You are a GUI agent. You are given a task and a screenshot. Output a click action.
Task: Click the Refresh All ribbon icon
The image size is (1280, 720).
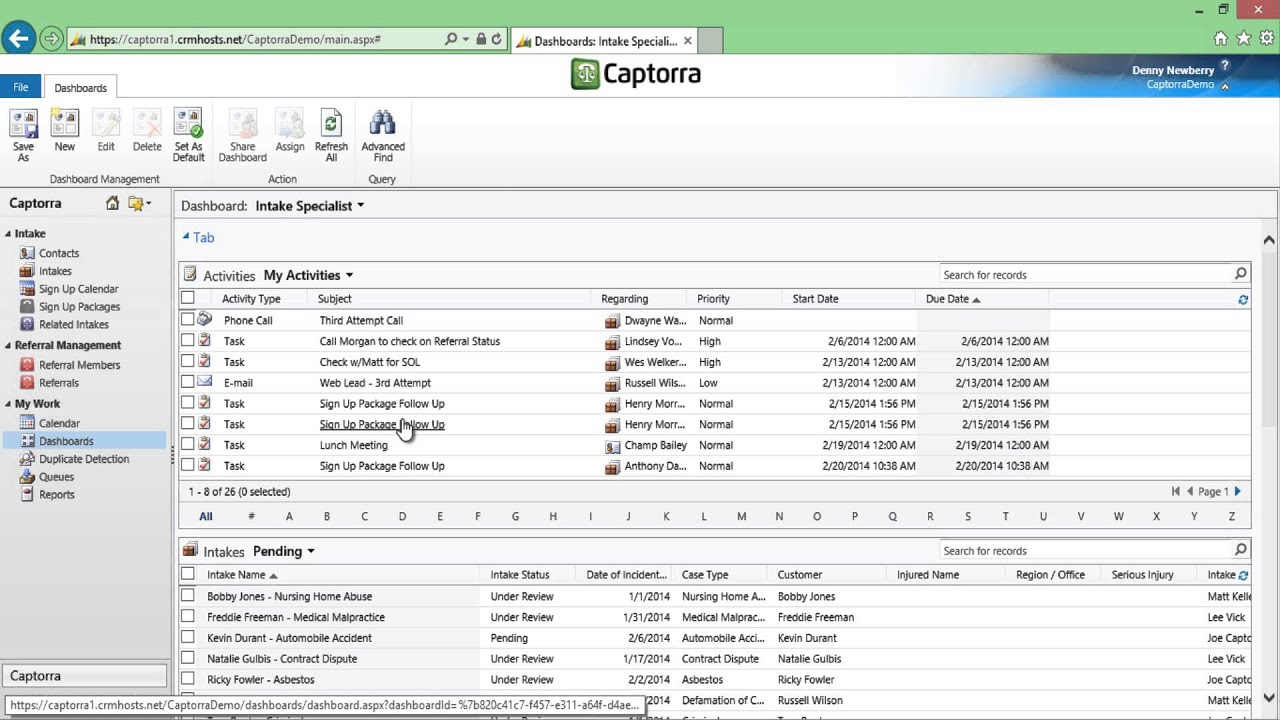[x=331, y=136]
